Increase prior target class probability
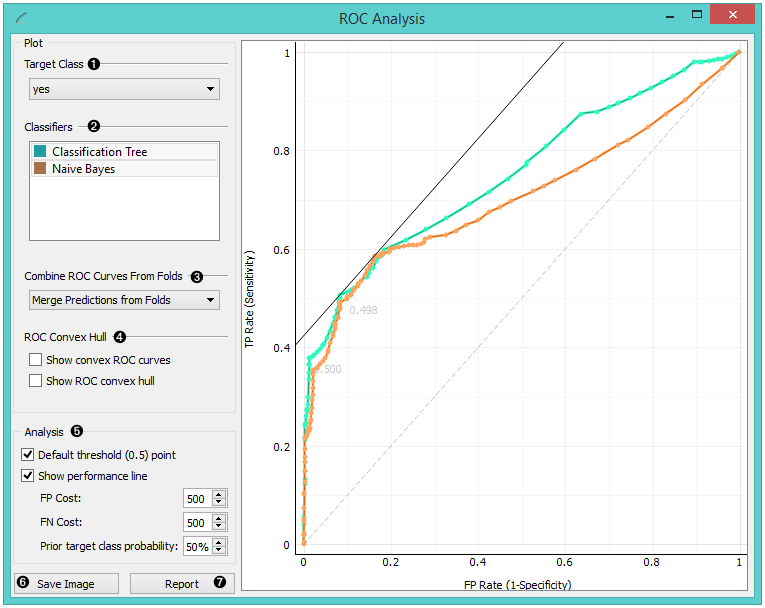 pyautogui.click(x=220, y=542)
